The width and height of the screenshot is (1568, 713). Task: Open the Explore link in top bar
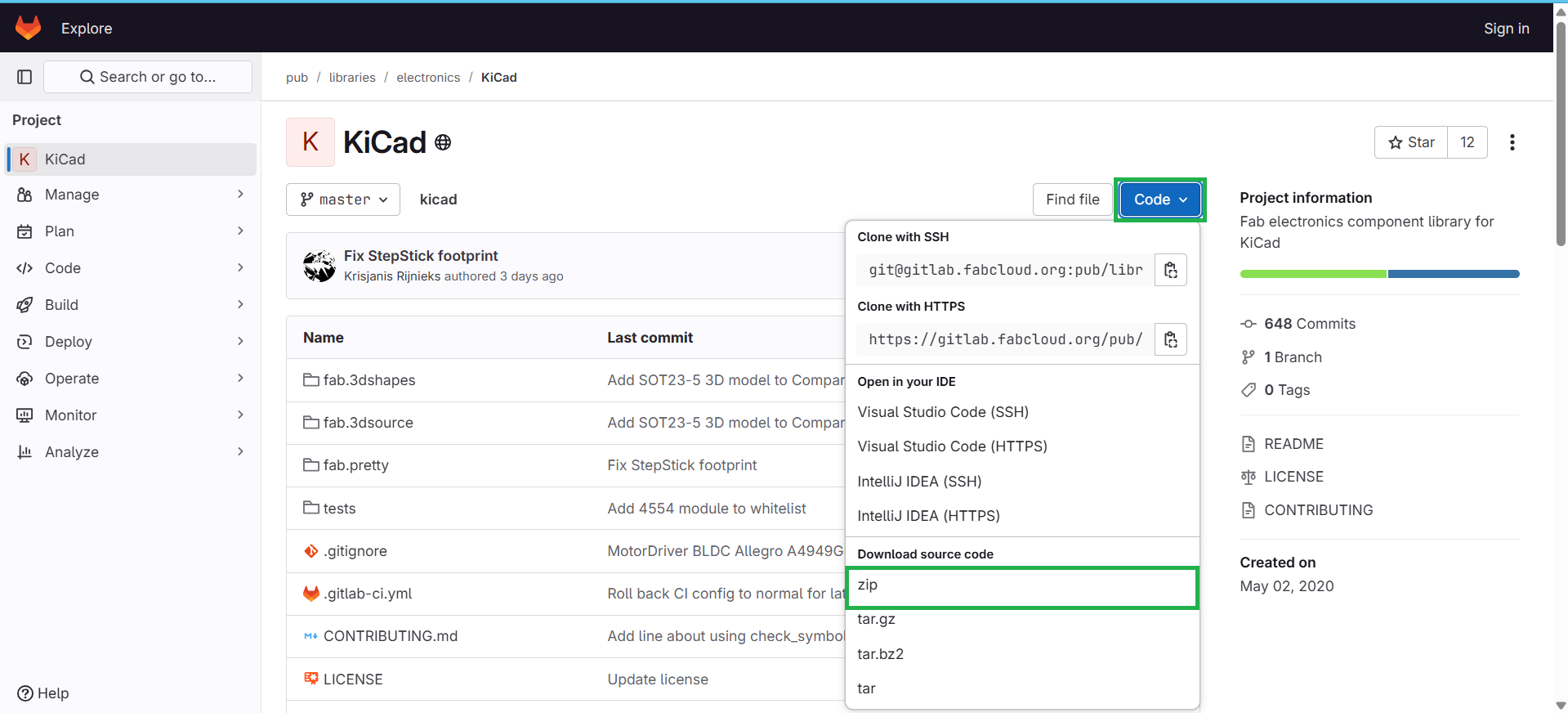tap(87, 28)
